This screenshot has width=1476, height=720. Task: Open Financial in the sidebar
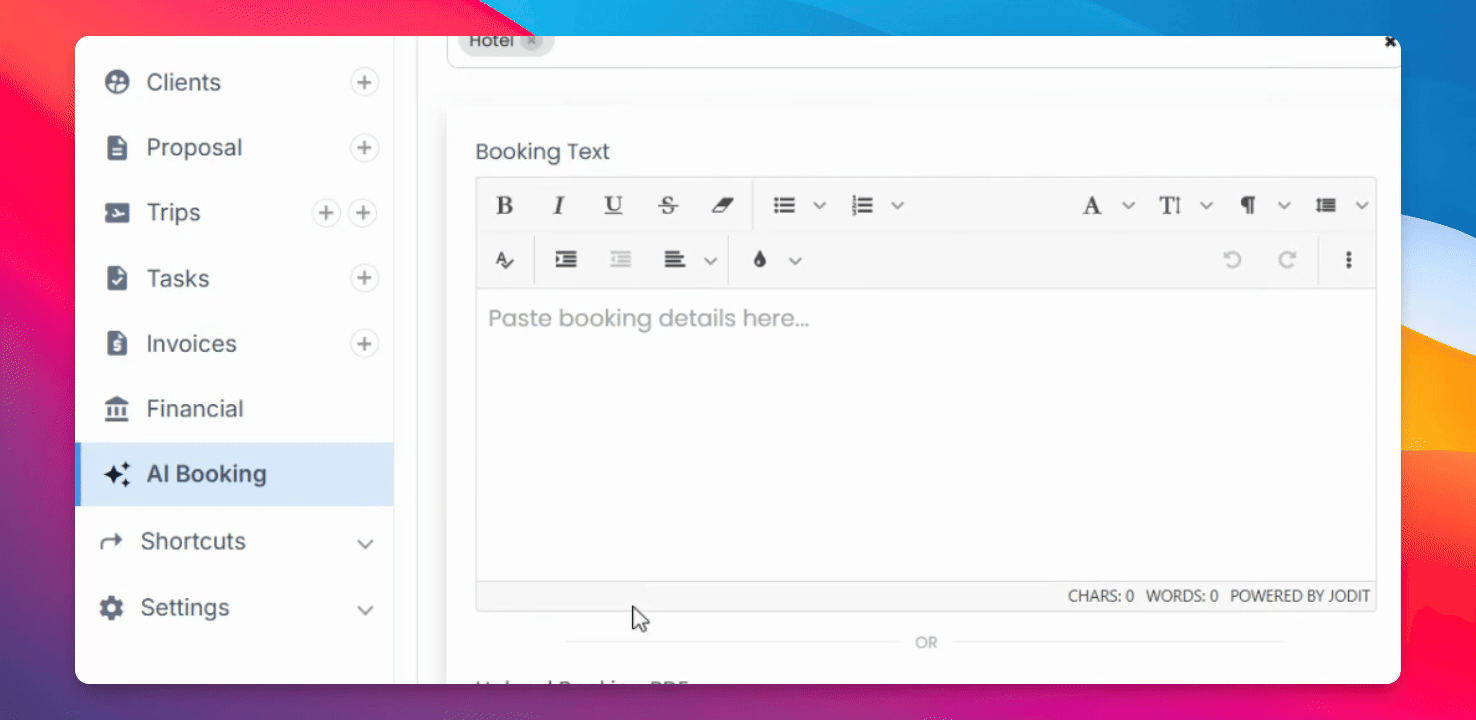click(x=195, y=409)
